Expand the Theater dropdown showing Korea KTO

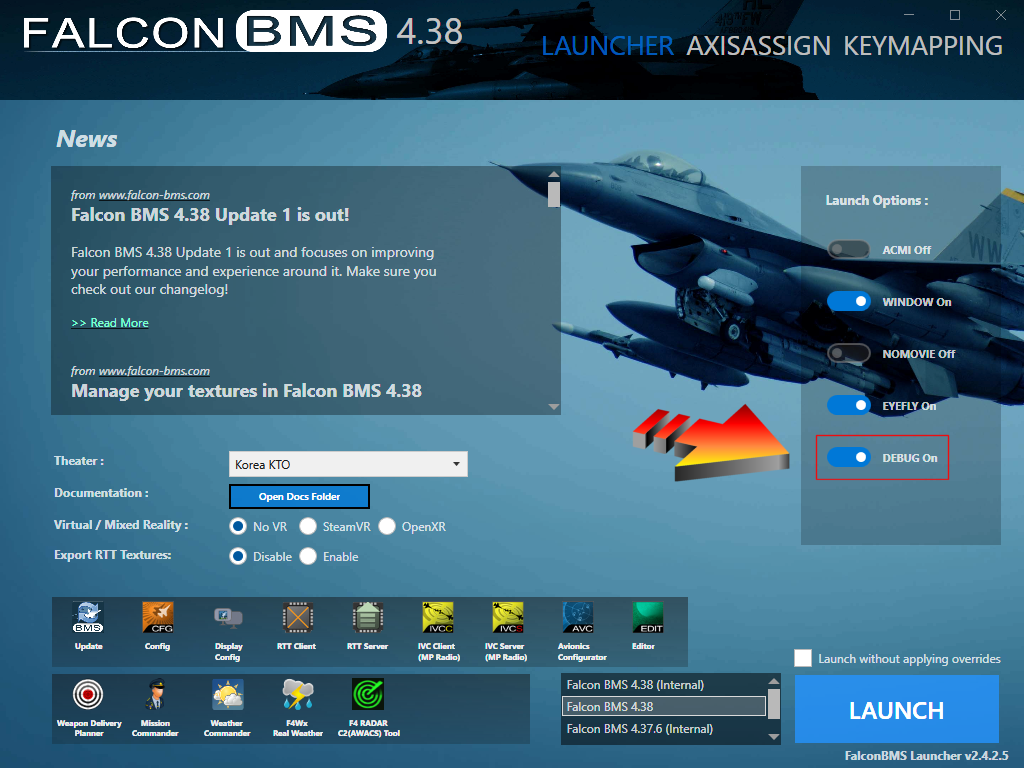point(348,464)
